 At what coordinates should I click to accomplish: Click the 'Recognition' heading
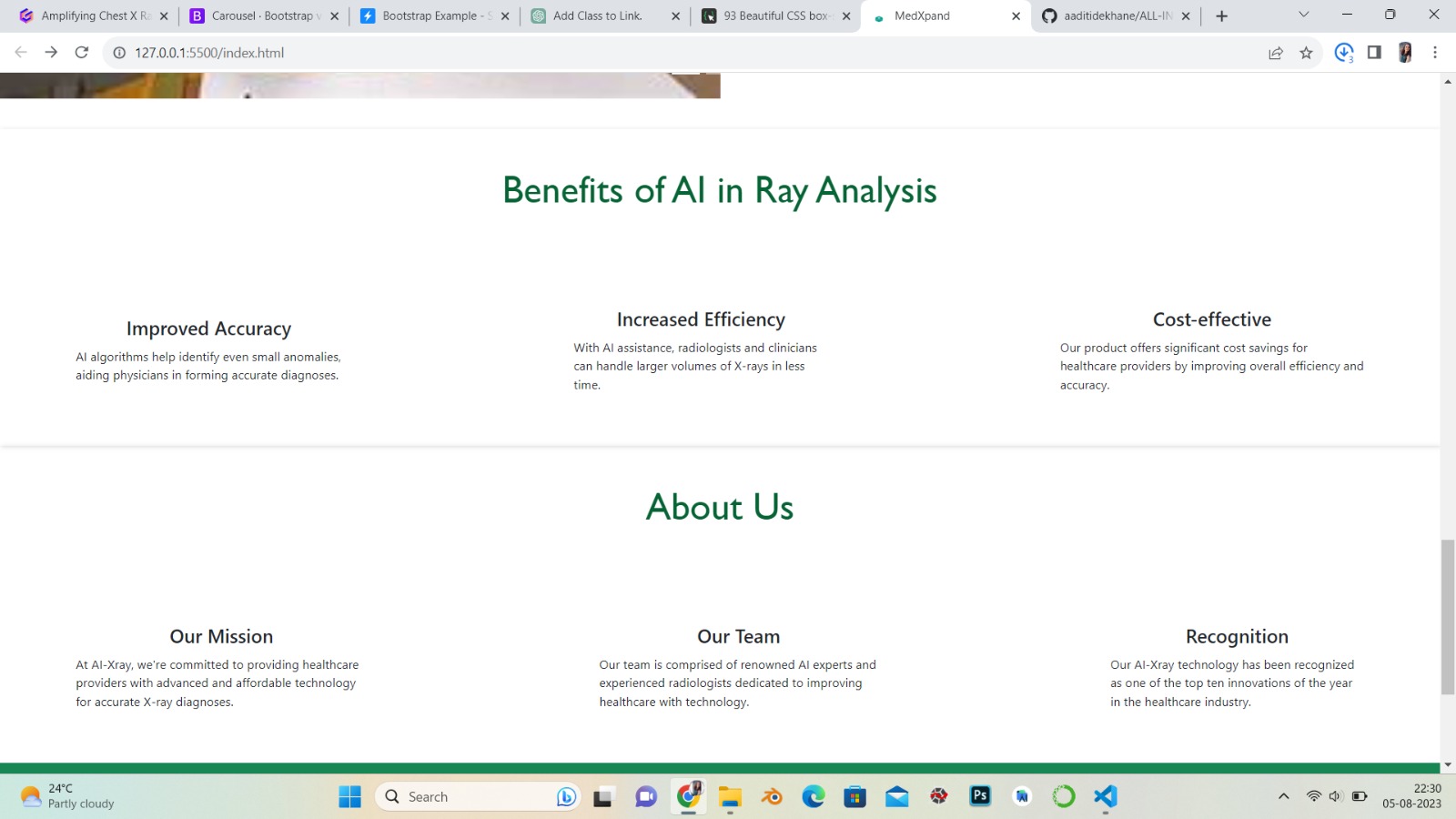pos(1237,636)
